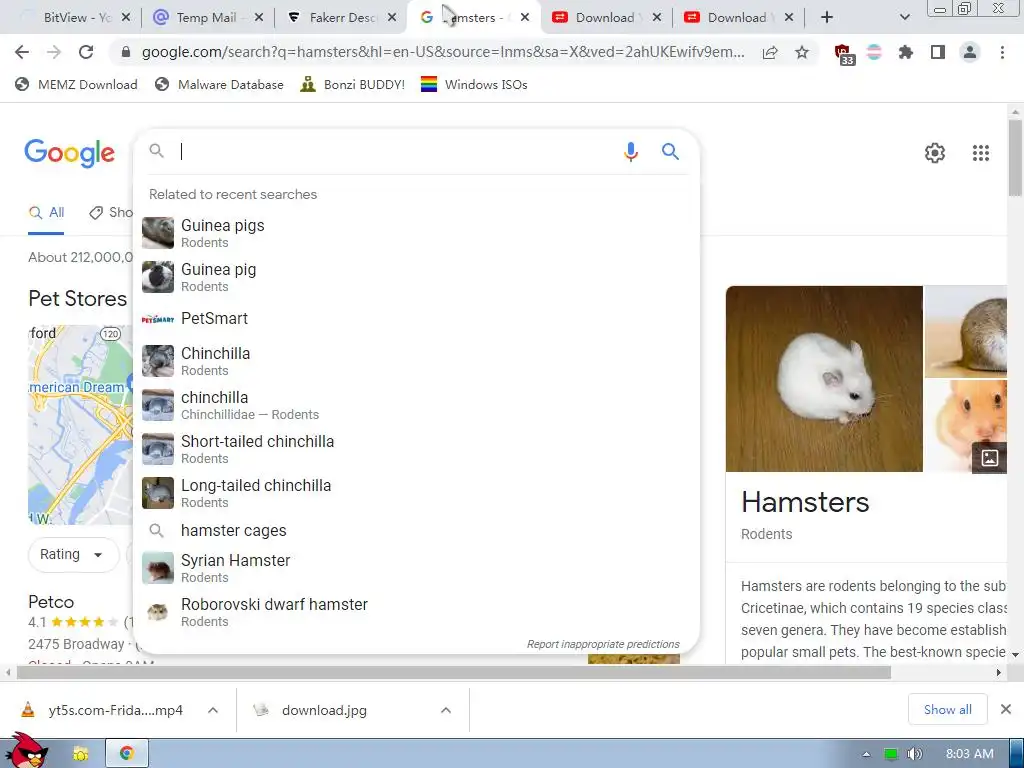
Task: Click the pink striped extension icon
Action: pos(874,52)
